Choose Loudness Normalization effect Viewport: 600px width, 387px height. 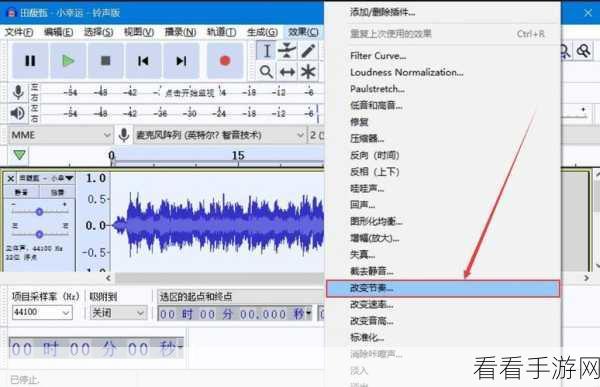coord(442,72)
